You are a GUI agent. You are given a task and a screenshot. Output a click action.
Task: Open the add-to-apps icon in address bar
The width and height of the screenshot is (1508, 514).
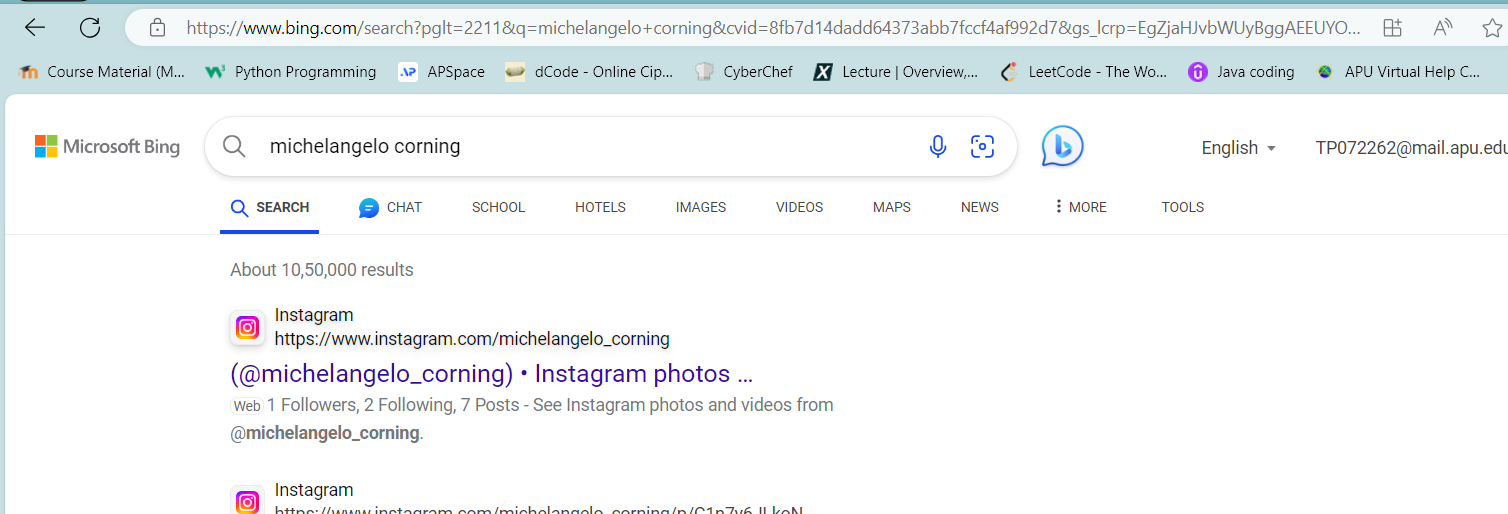tap(1392, 28)
